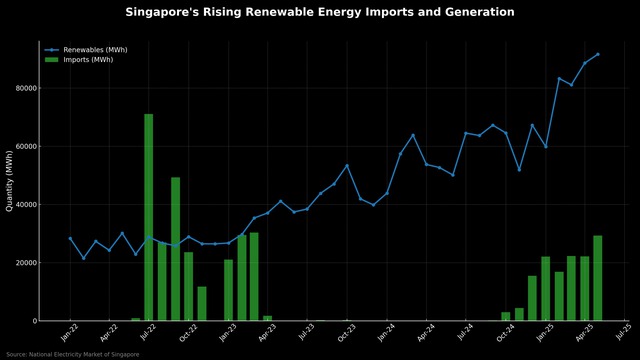Click the tallest green import bar at Jul-22
Image resolution: width=640 pixels, height=360 pixels.
point(149,217)
